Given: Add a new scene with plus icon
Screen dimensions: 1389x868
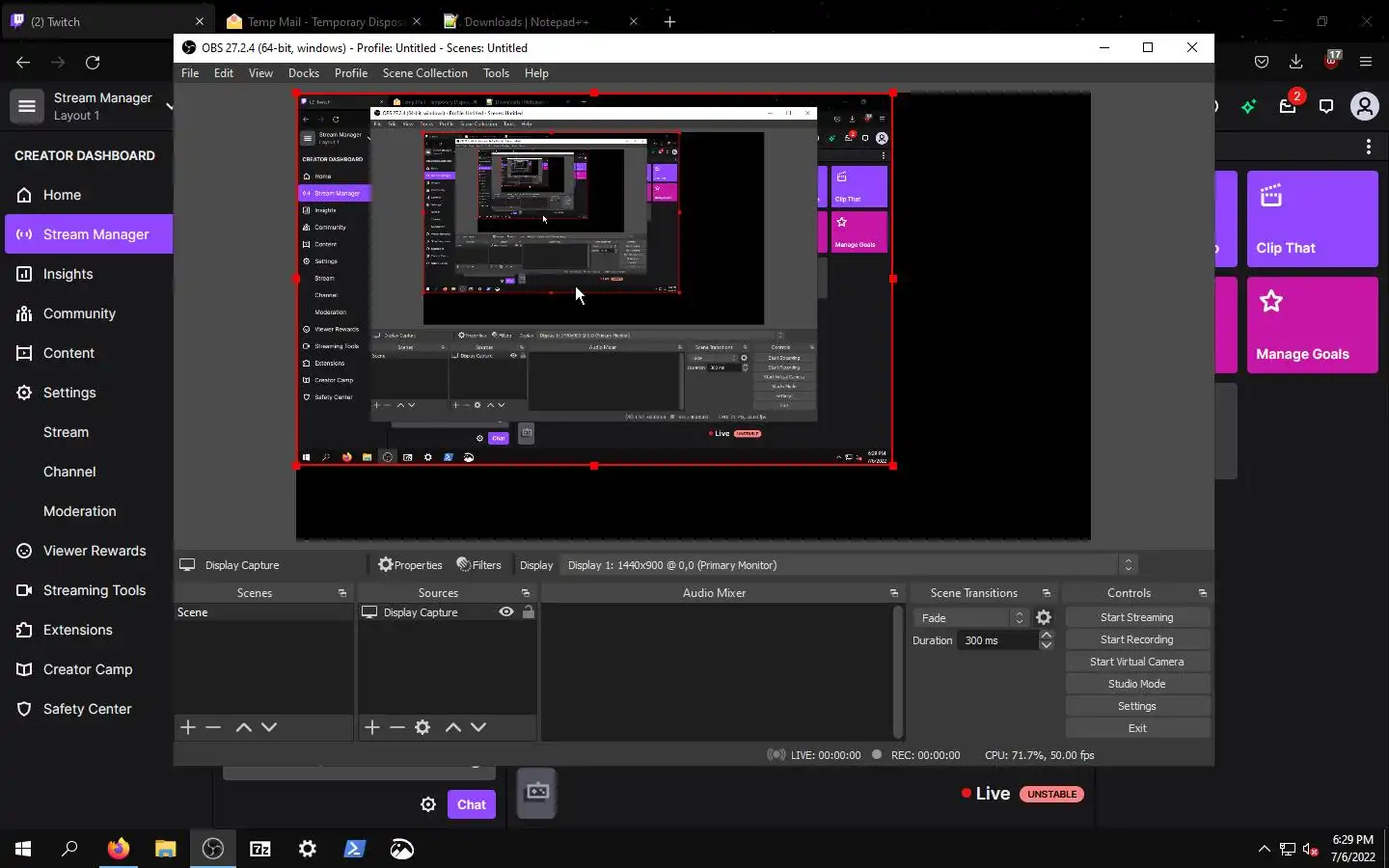Looking at the screenshot, I should pos(188,727).
